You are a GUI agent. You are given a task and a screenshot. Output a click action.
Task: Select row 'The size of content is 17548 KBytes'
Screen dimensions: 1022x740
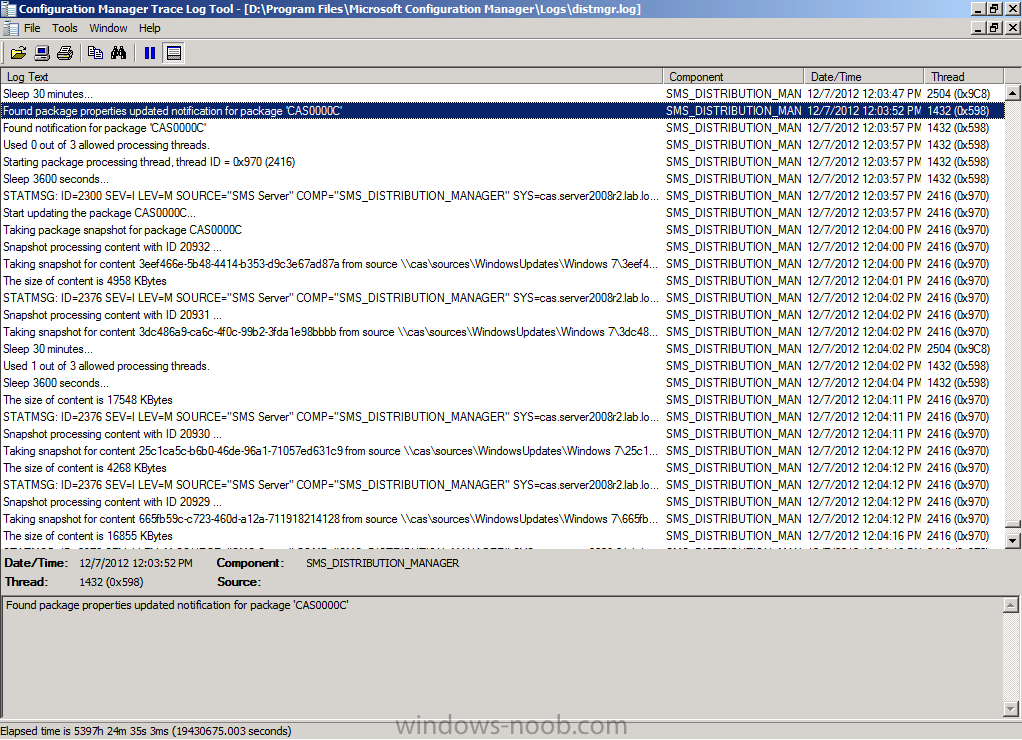[503, 400]
